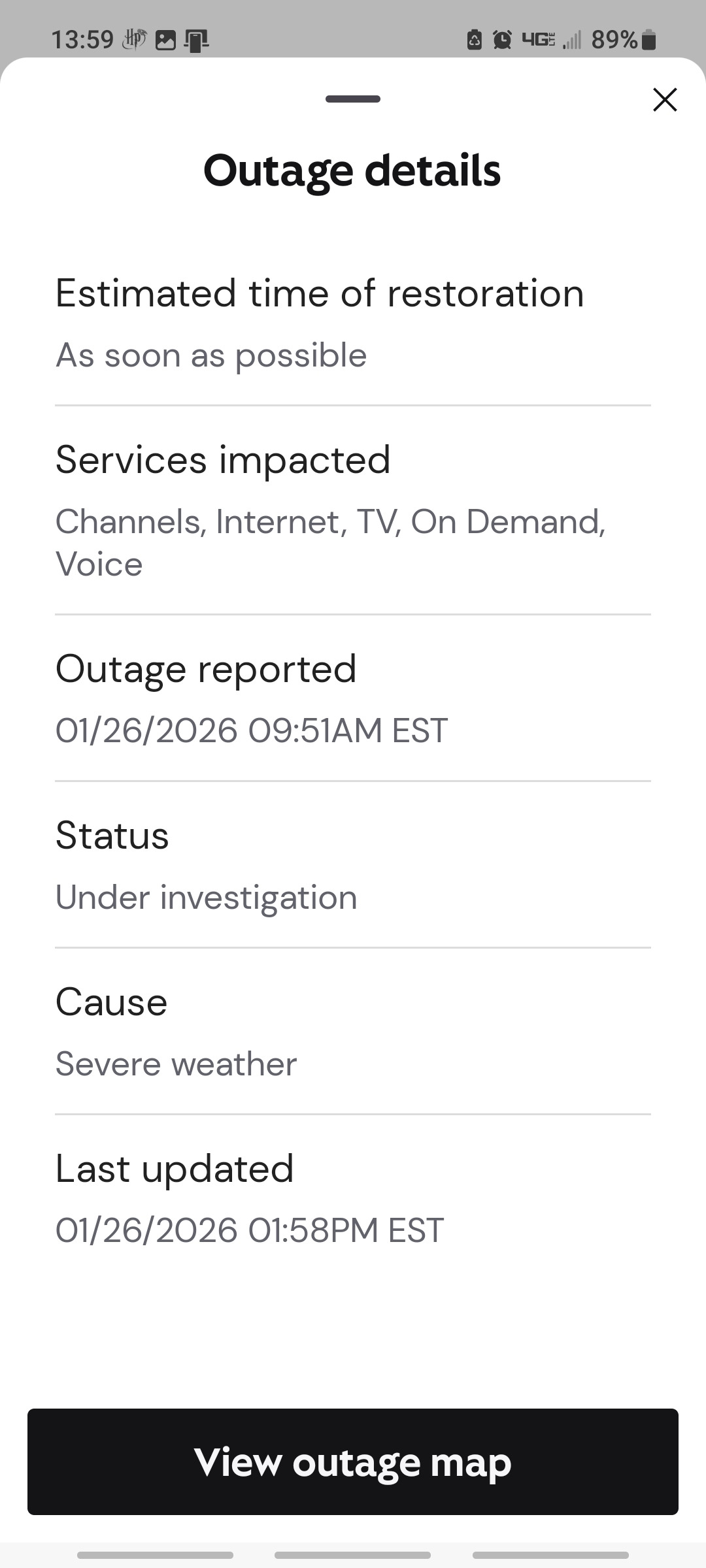Tap the Severe weather cause text
Viewport: 706px width, 1568px height.
(175, 1064)
